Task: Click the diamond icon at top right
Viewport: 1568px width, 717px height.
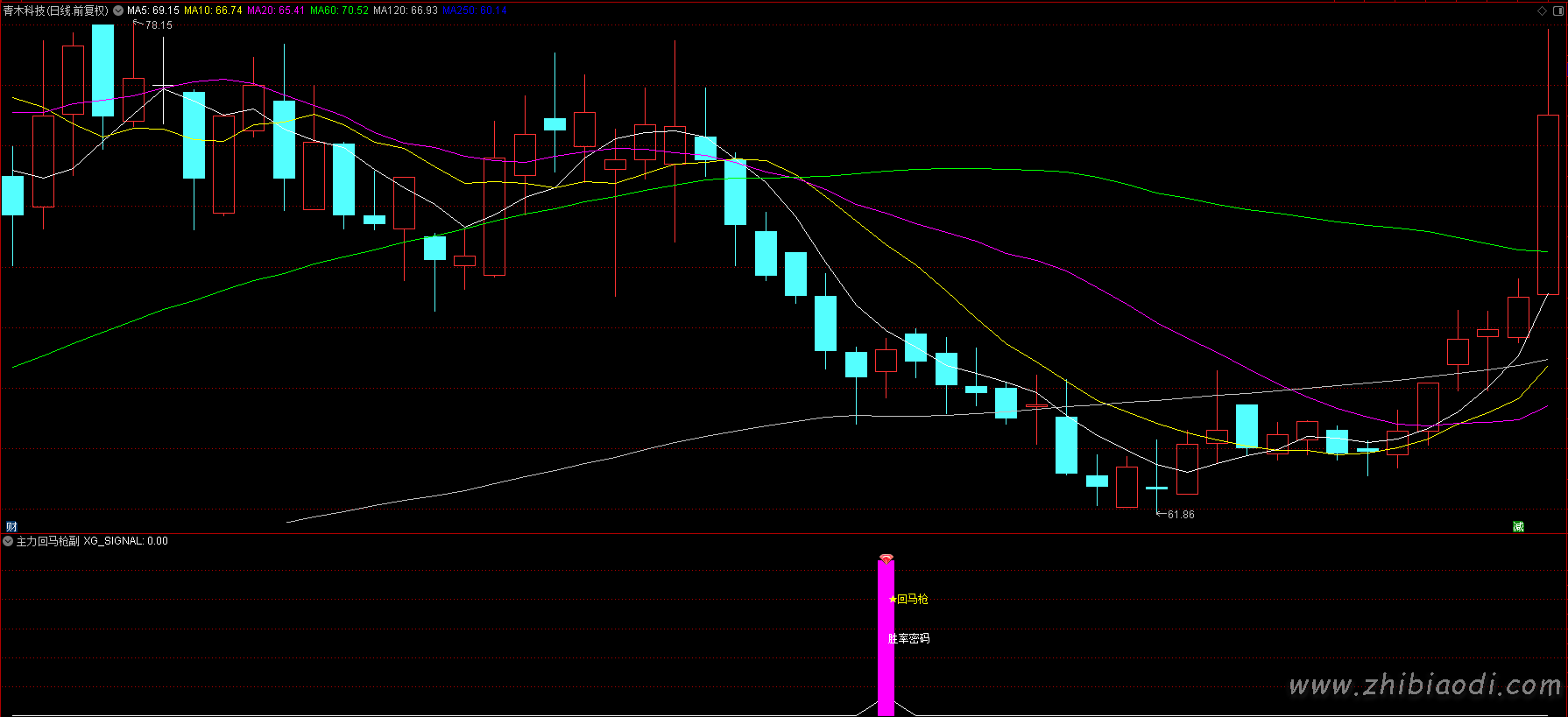Action: tap(1542, 11)
